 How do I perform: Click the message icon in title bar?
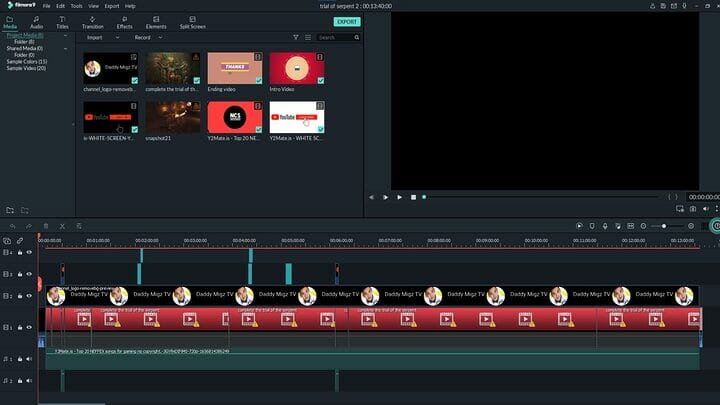(674, 6)
